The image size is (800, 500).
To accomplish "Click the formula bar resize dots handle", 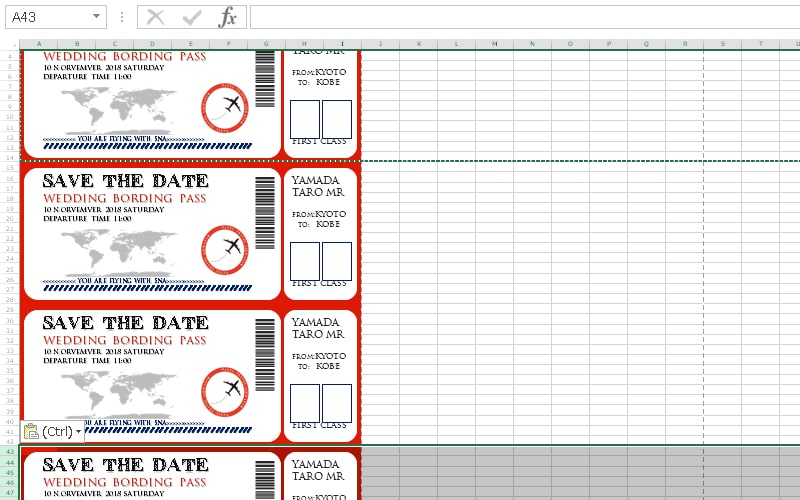I will [x=121, y=17].
